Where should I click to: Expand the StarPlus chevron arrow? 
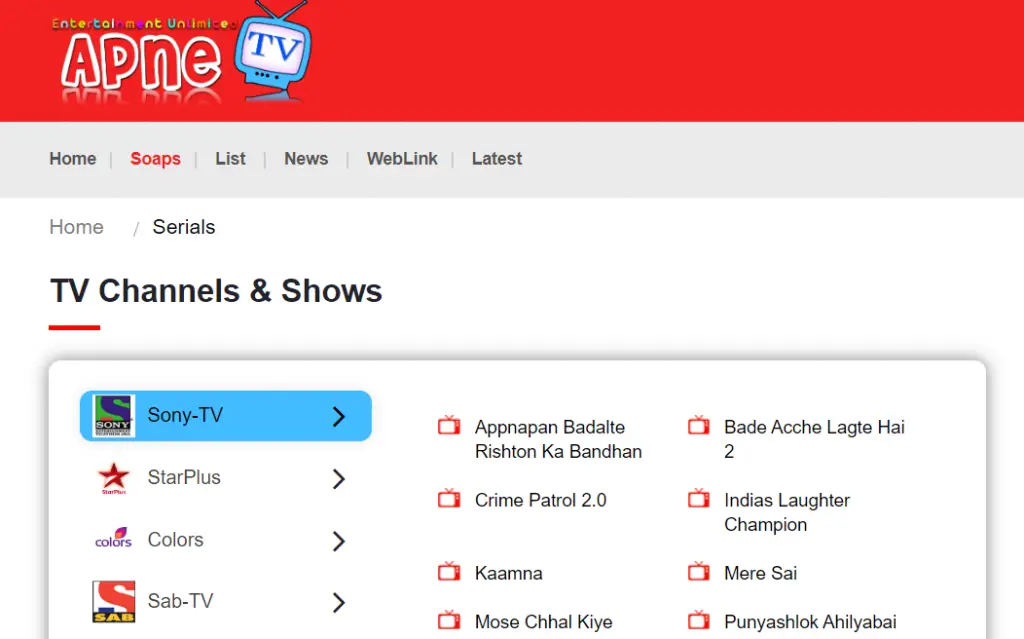[x=338, y=479]
